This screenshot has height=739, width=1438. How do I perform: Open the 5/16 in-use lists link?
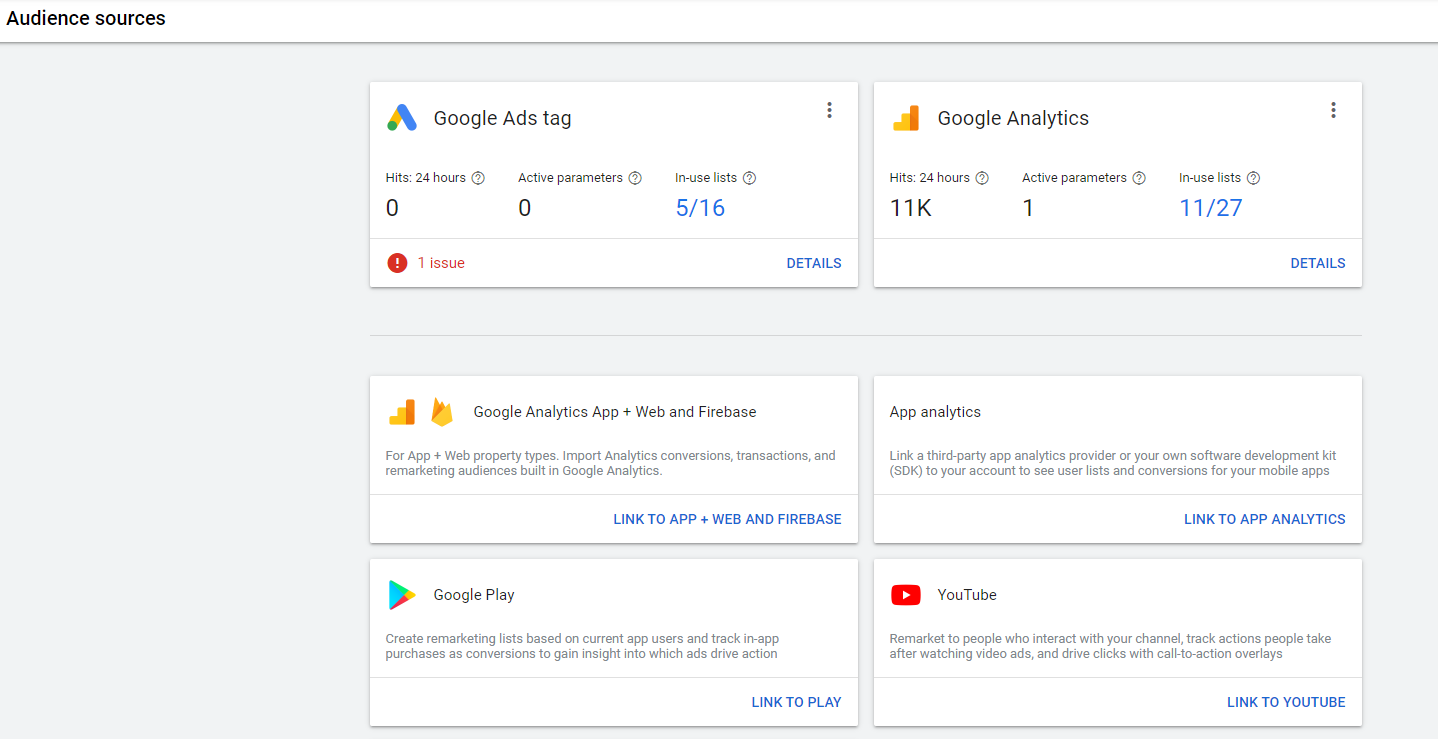point(700,208)
